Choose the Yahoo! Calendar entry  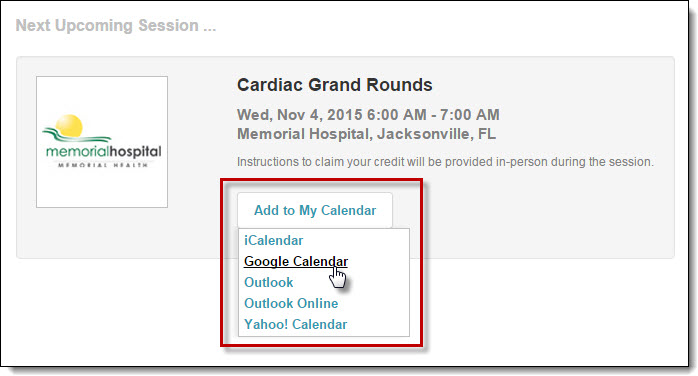[x=296, y=324]
